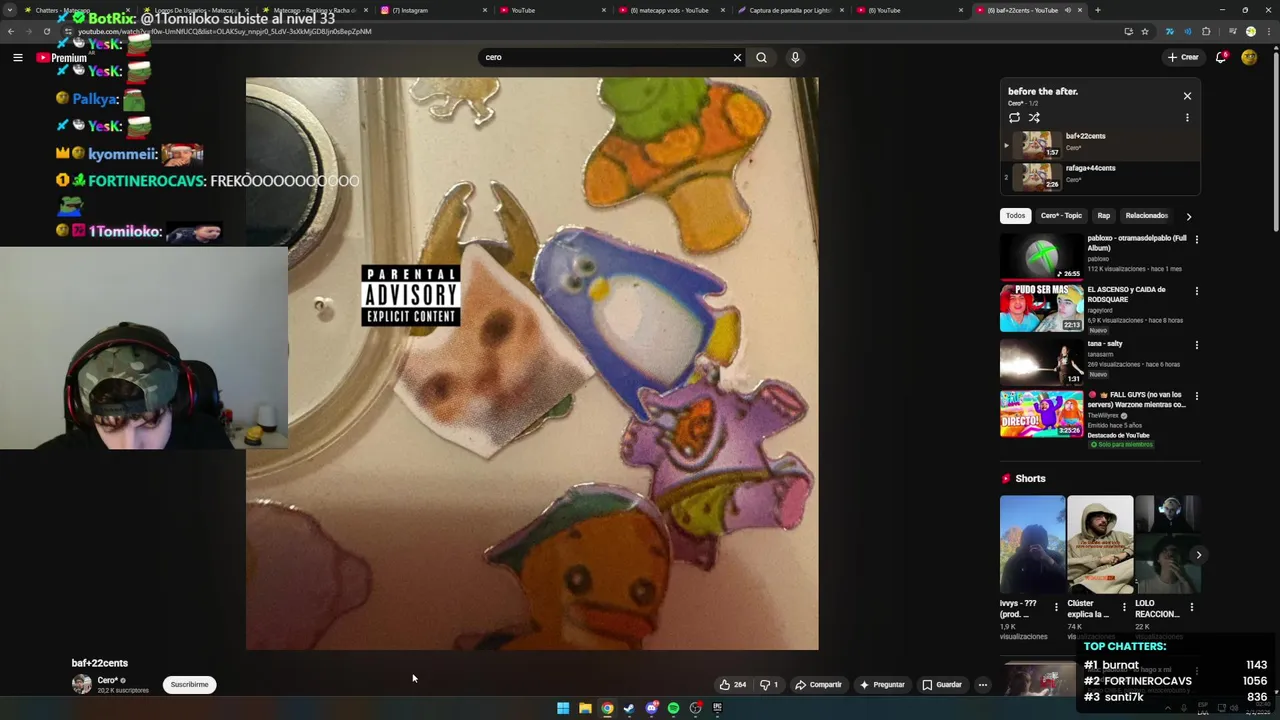Open Chrome from the taskbar
Screen dimensions: 1280x720
click(607, 708)
